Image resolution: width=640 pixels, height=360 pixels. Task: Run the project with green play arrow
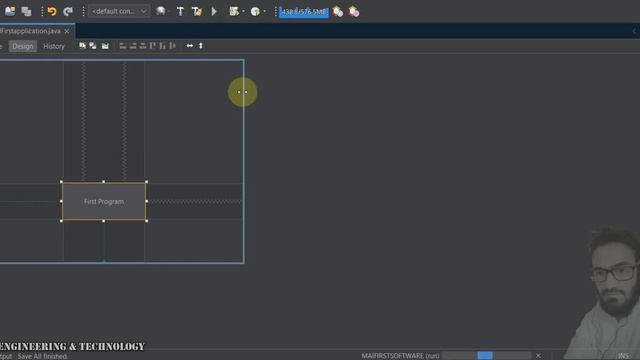coord(214,11)
